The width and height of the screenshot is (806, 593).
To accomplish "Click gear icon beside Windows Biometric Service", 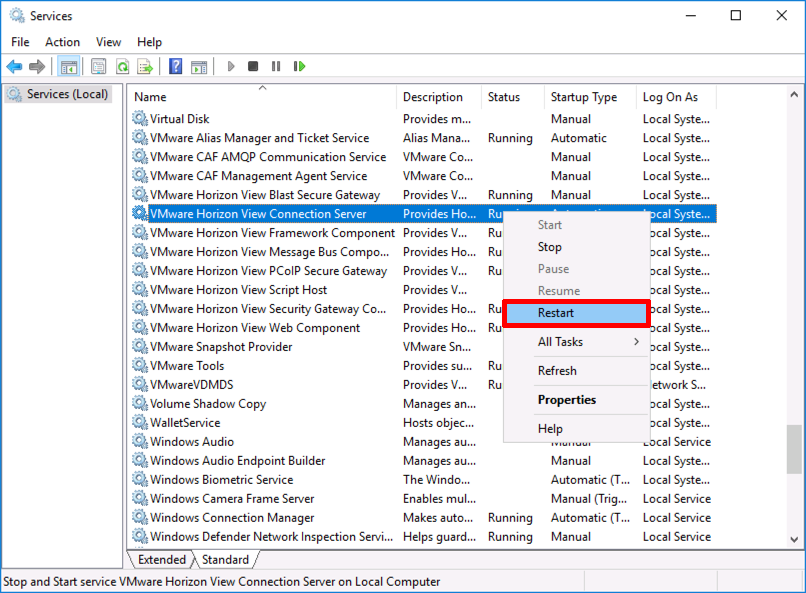I will coord(139,479).
